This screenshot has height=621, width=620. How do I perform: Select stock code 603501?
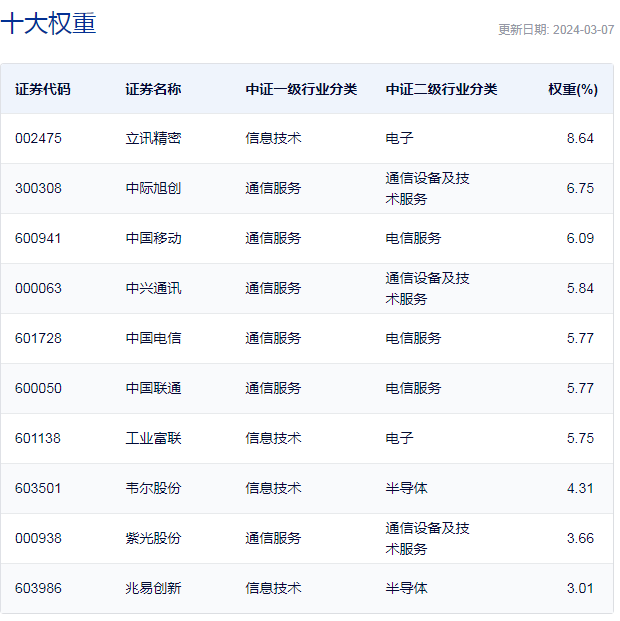(38, 488)
